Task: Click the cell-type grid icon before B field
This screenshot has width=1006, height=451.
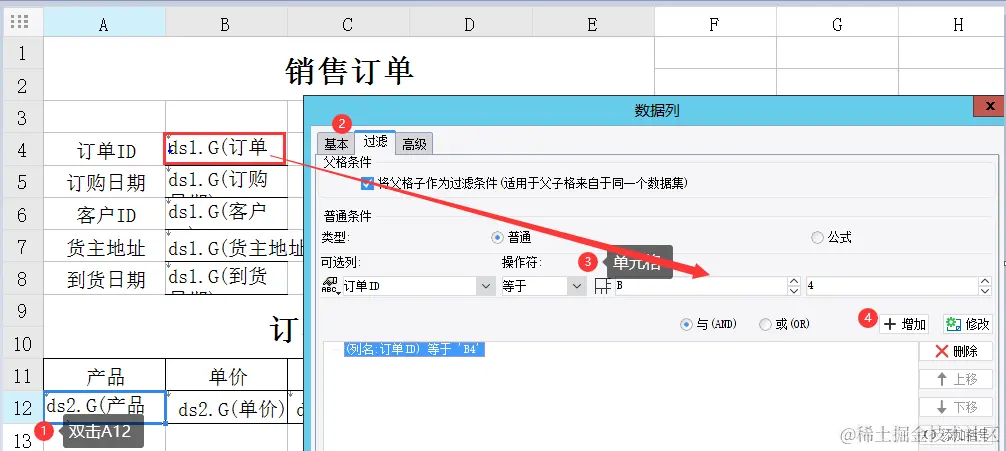Action: [x=602, y=287]
